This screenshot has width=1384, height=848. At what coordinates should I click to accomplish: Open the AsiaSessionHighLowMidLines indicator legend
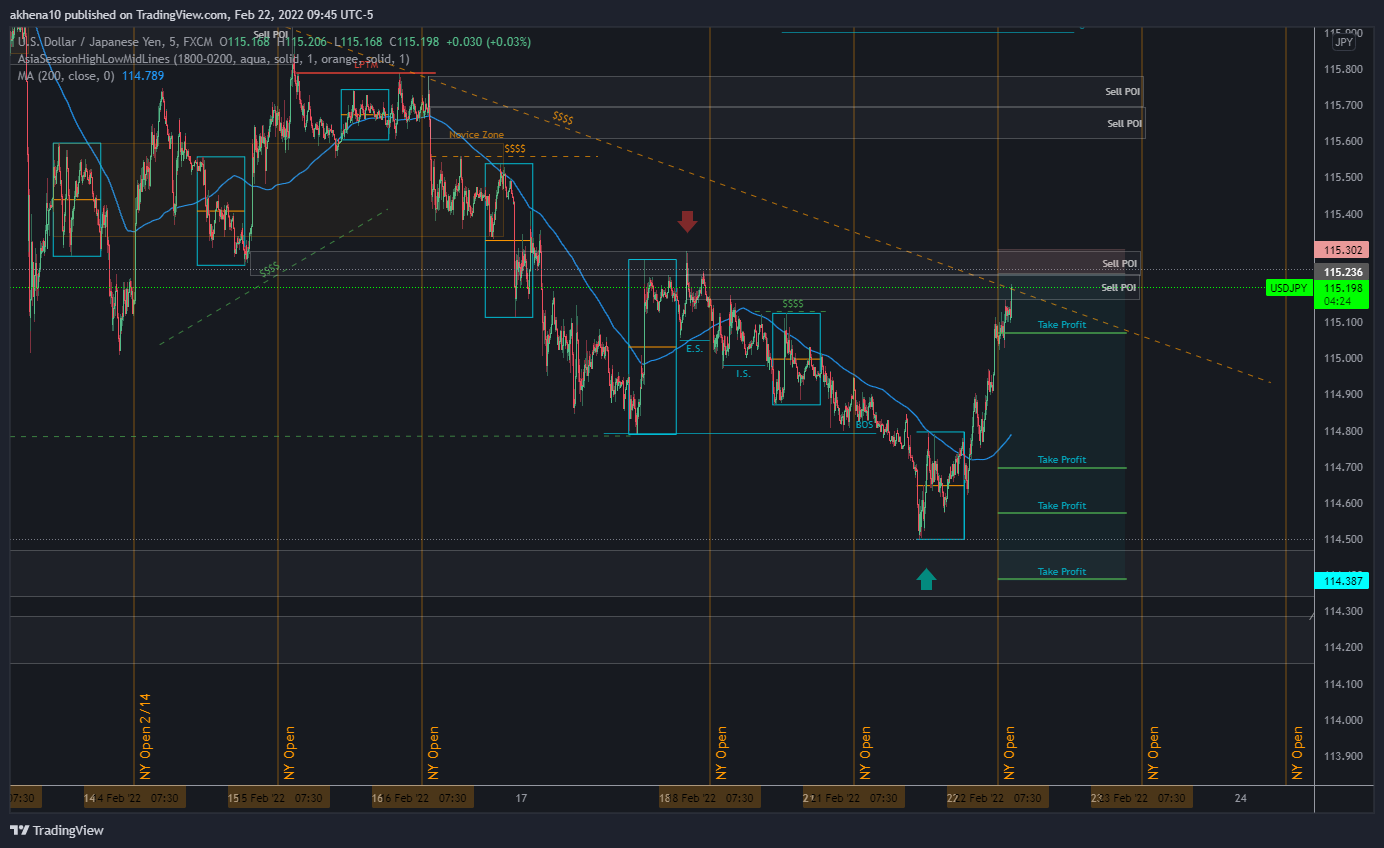tap(215, 59)
